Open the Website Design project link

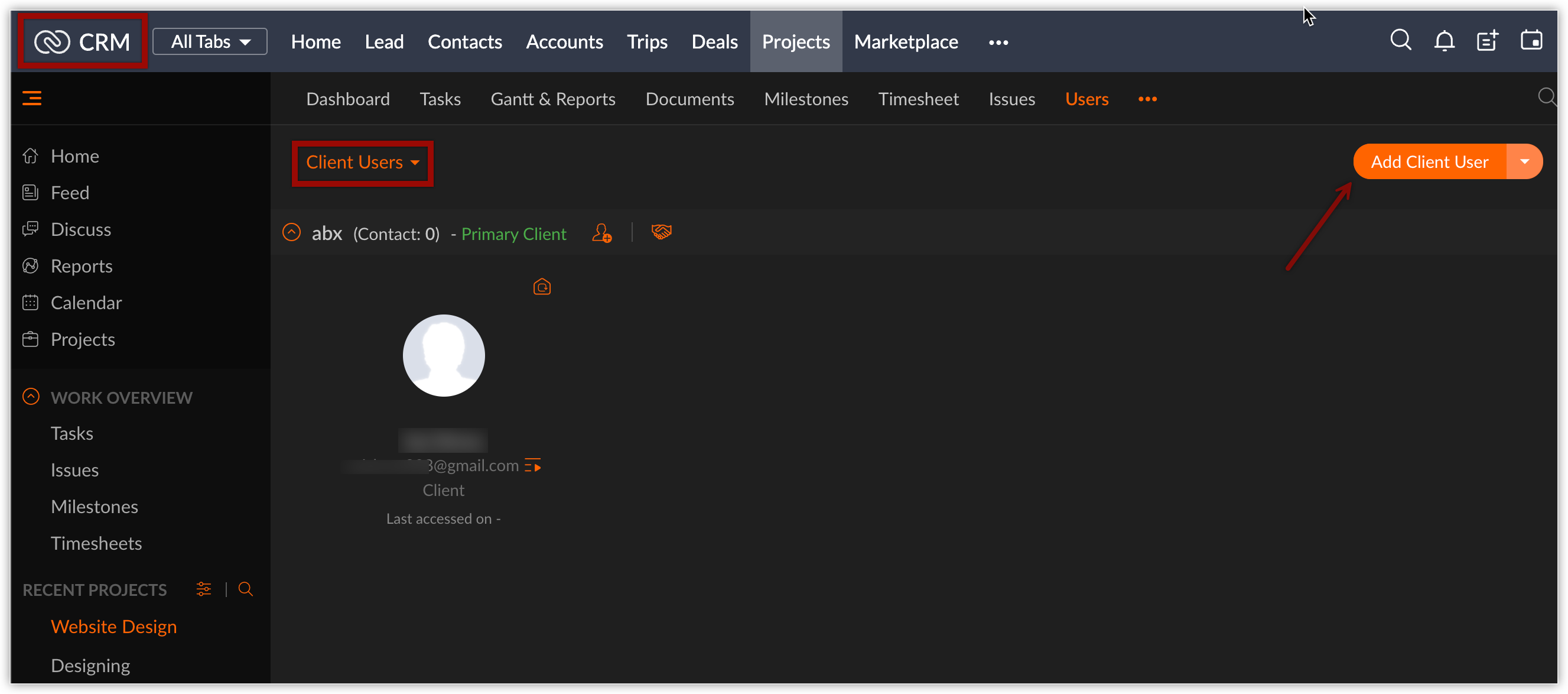pos(114,626)
